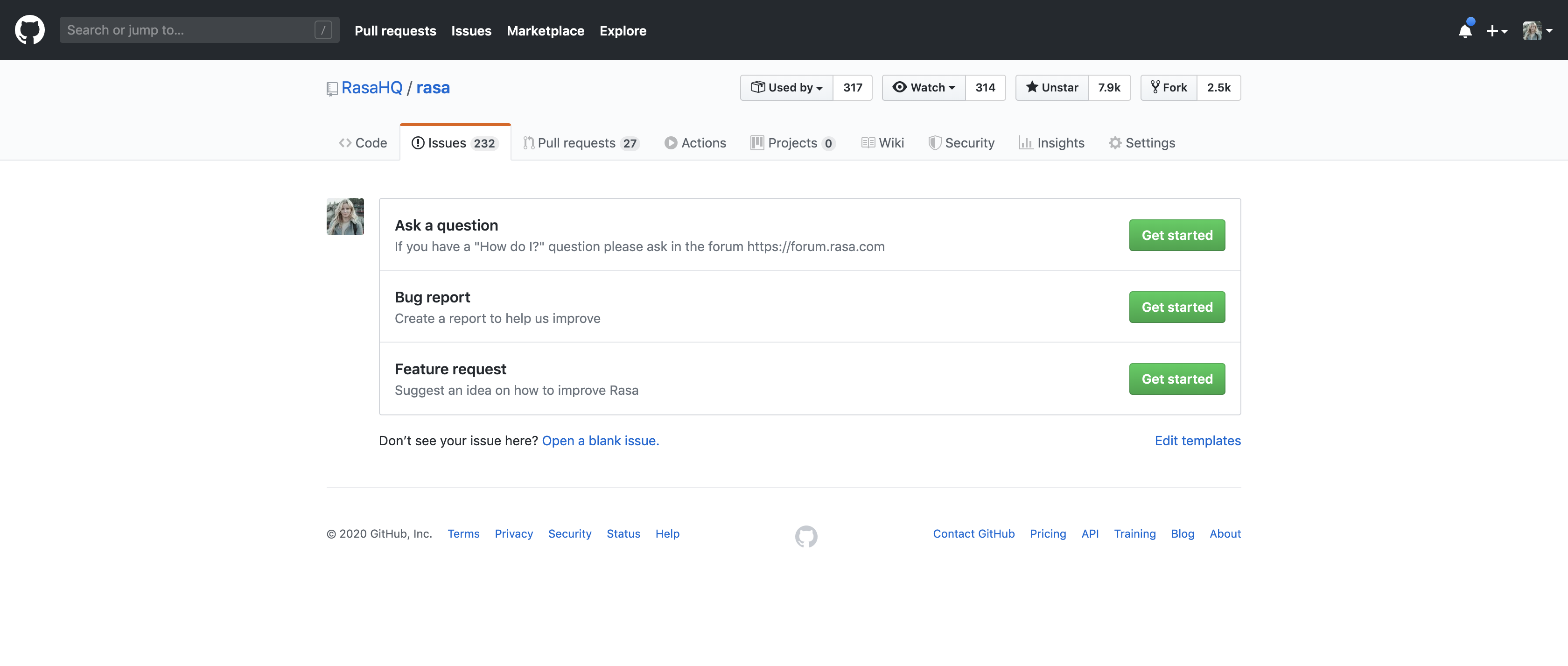Open the Wiki tab
1568x666 pixels.
tap(882, 143)
